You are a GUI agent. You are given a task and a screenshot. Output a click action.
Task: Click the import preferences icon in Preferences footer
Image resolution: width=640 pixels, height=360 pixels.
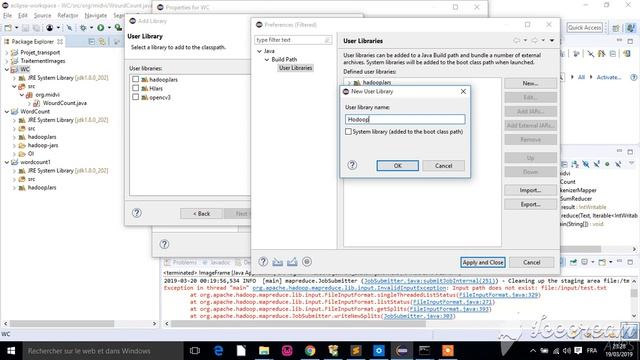click(278, 262)
